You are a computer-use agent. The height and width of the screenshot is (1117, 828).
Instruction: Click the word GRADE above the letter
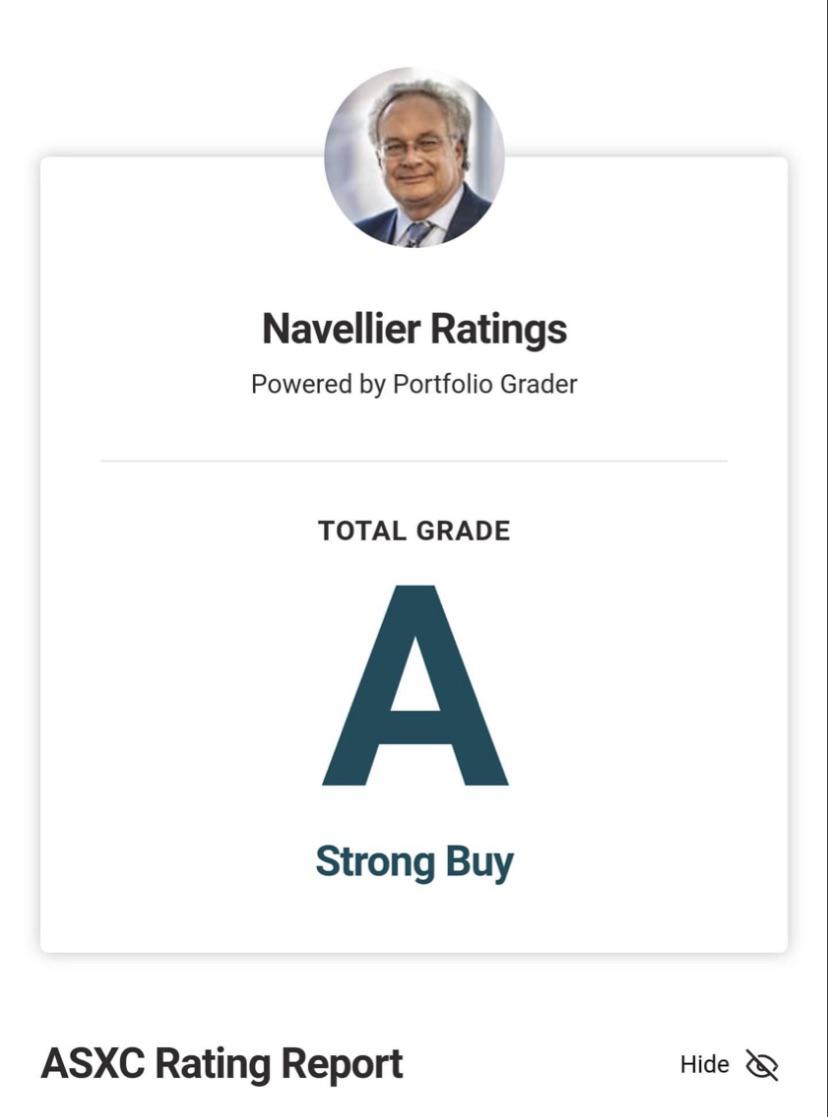tap(463, 531)
